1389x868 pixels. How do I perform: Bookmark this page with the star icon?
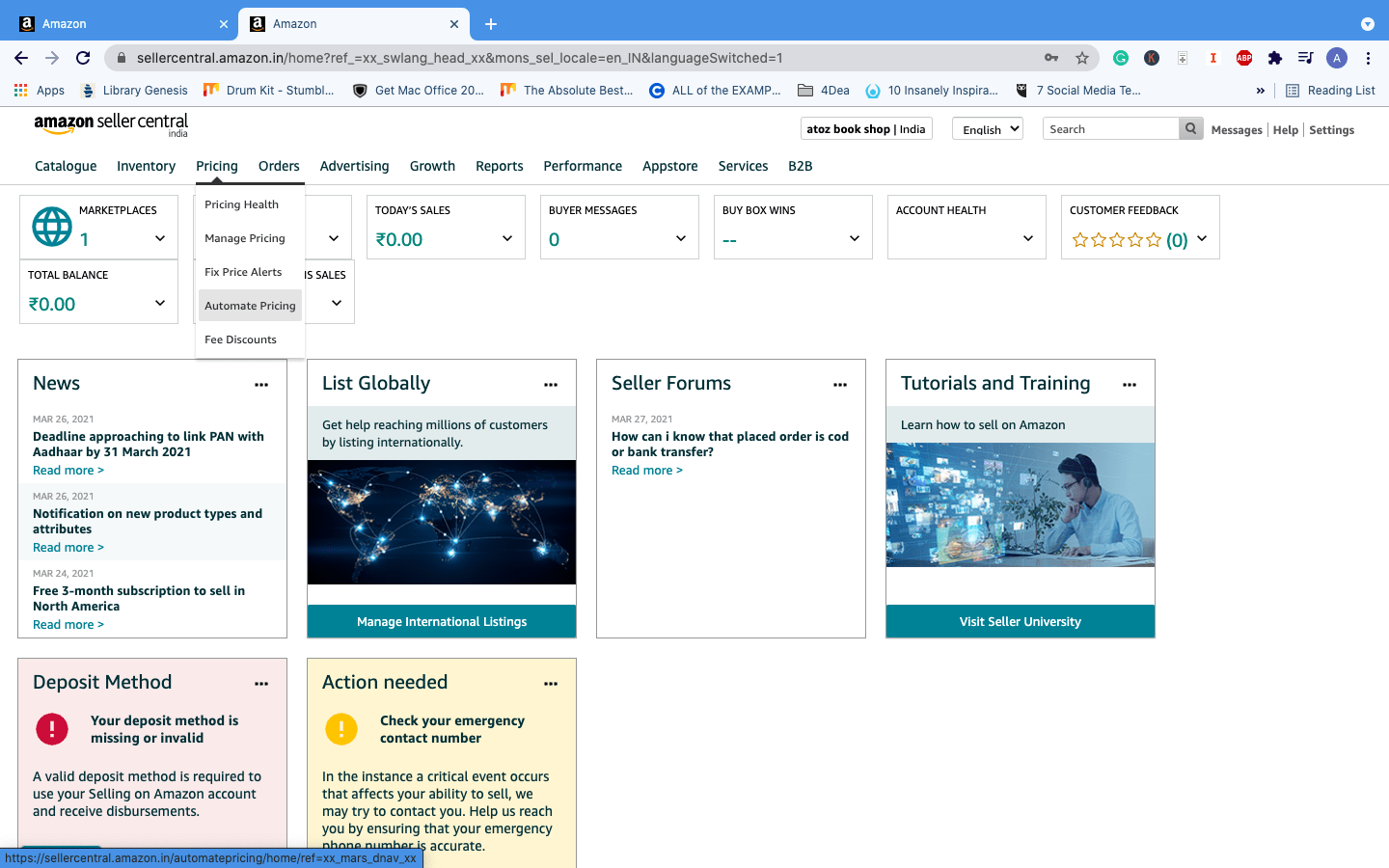(x=1082, y=58)
